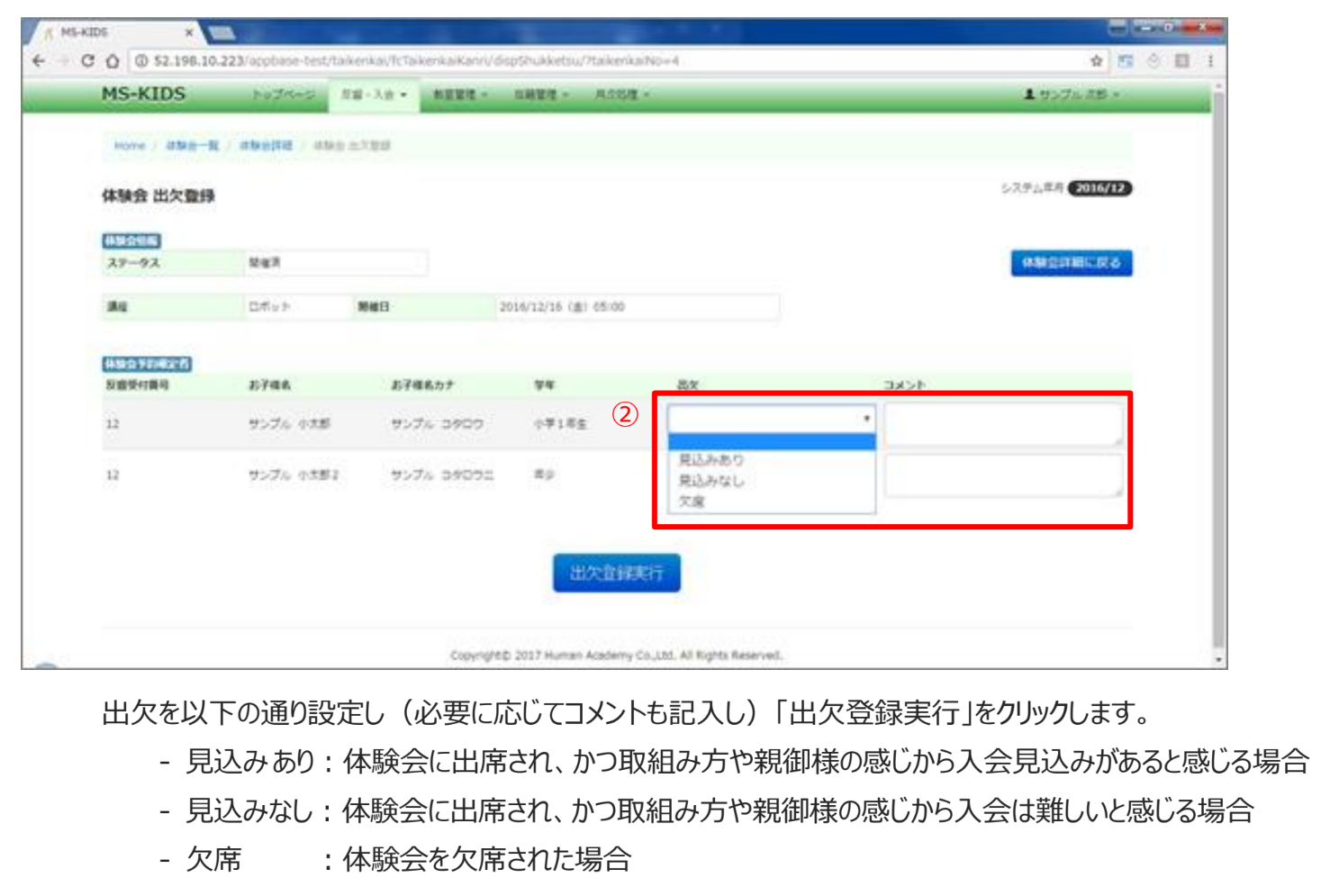Open the サンプル太郎 user dropdown
The height and width of the screenshot is (896, 1330).
click(x=1072, y=95)
